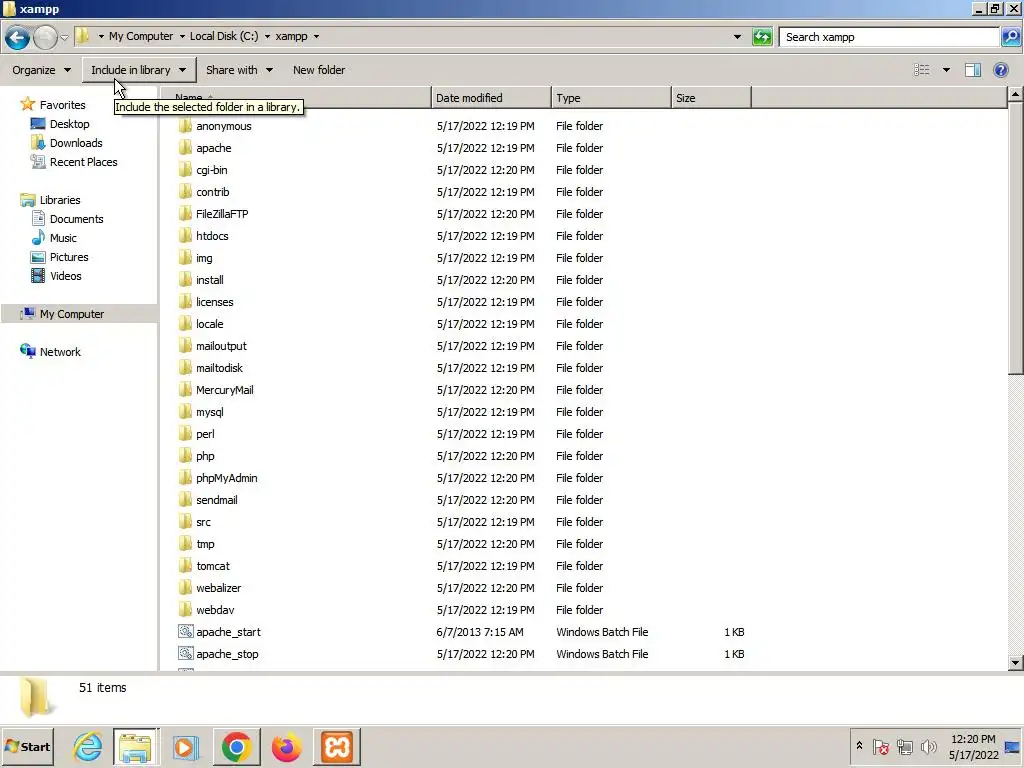Image resolution: width=1024 pixels, height=768 pixels.
Task: Select the webalizer folder name
Action: pos(219,588)
